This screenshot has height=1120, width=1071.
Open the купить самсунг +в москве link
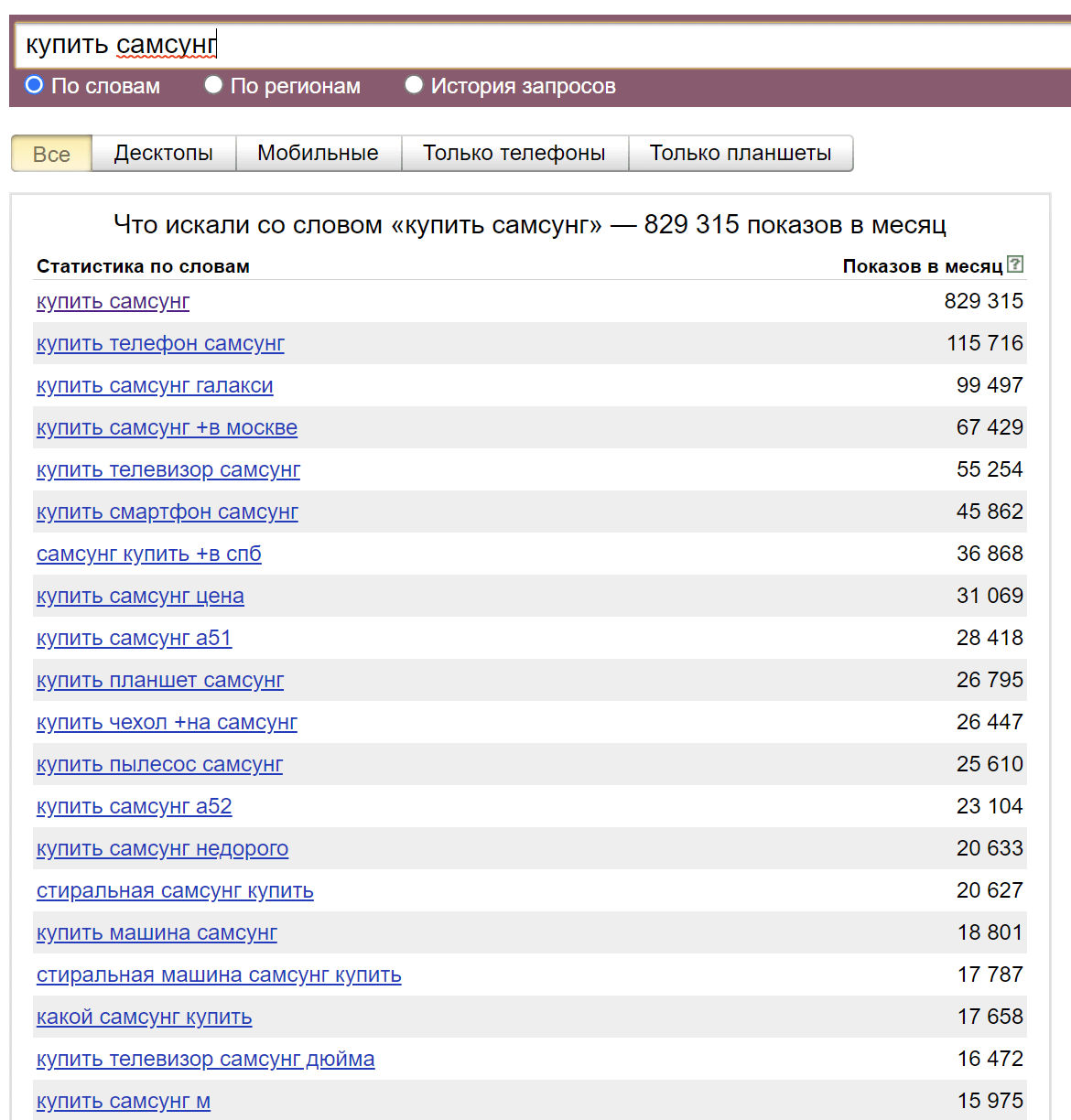167,427
